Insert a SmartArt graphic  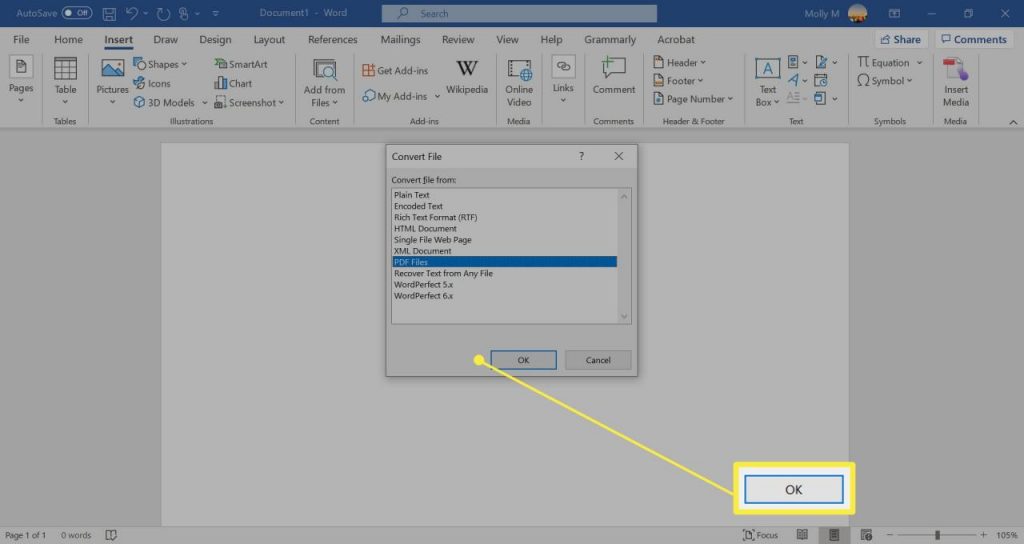click(241, 64)
